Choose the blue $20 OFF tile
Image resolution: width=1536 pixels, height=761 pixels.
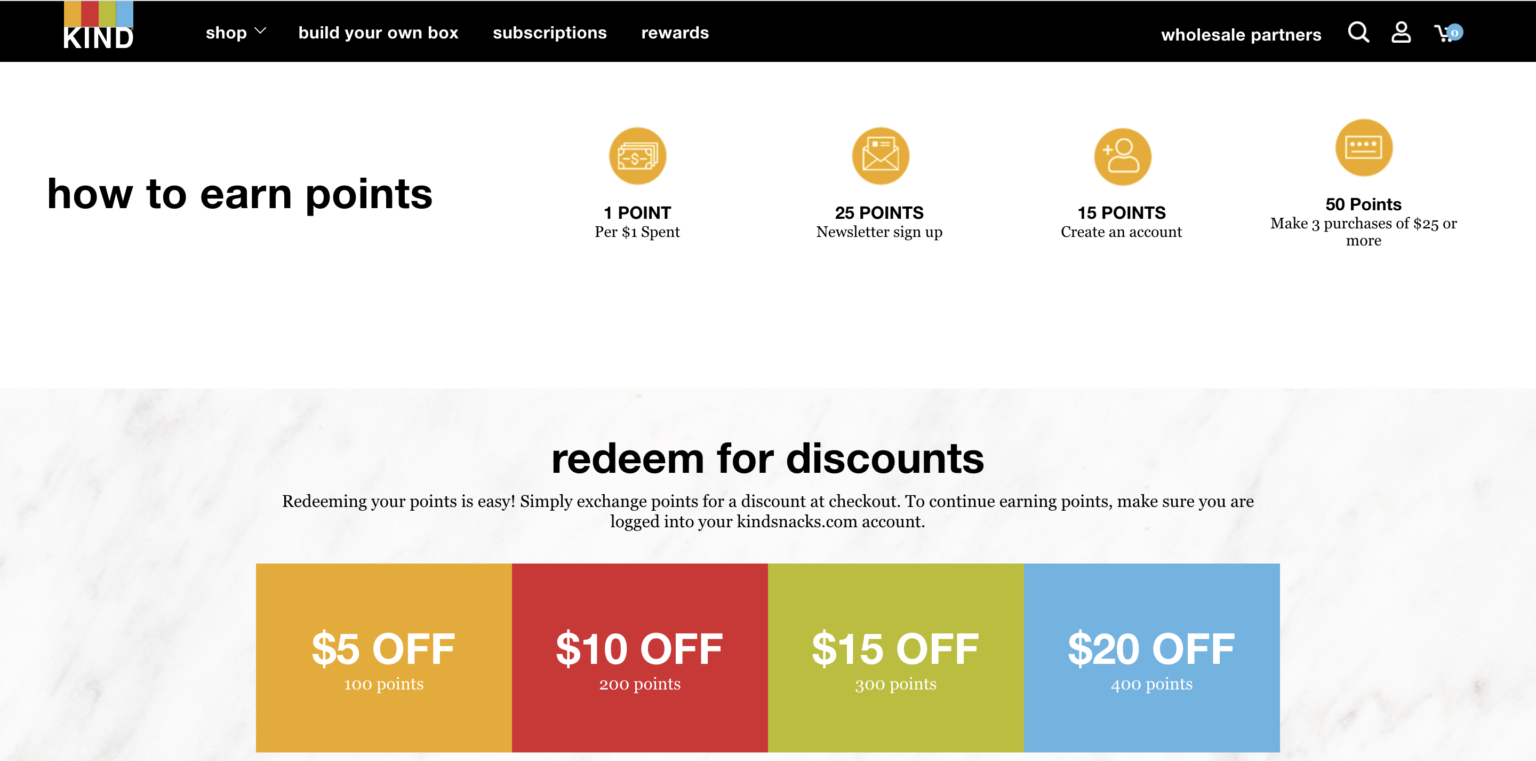1152,657
